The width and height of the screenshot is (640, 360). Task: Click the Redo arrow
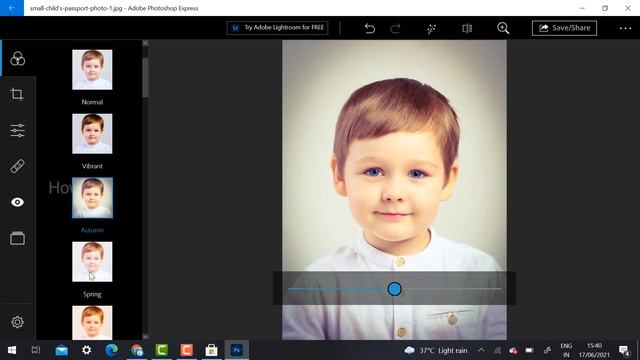coord(395,28)
